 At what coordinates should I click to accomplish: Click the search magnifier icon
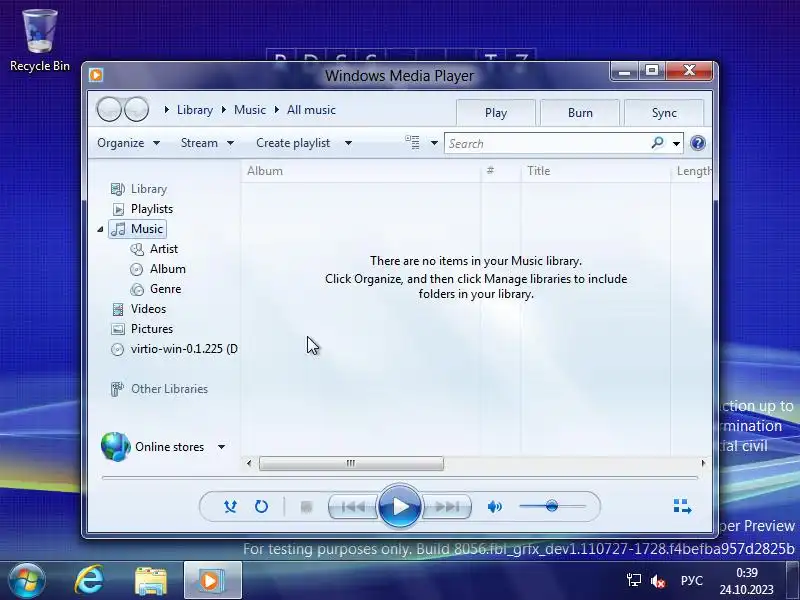[658, 143]
